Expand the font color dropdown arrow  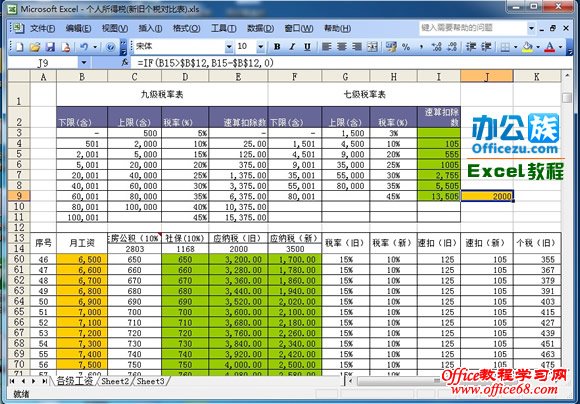point(560,47)
